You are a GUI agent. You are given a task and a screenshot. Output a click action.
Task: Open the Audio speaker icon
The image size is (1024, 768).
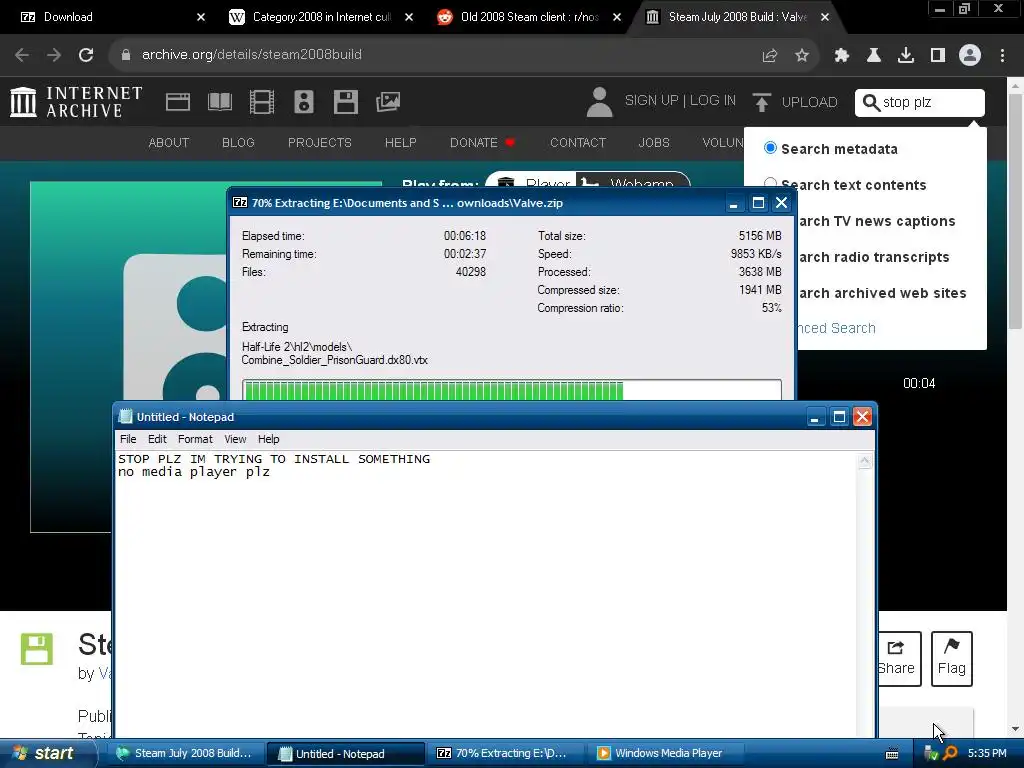click(304, 102)
